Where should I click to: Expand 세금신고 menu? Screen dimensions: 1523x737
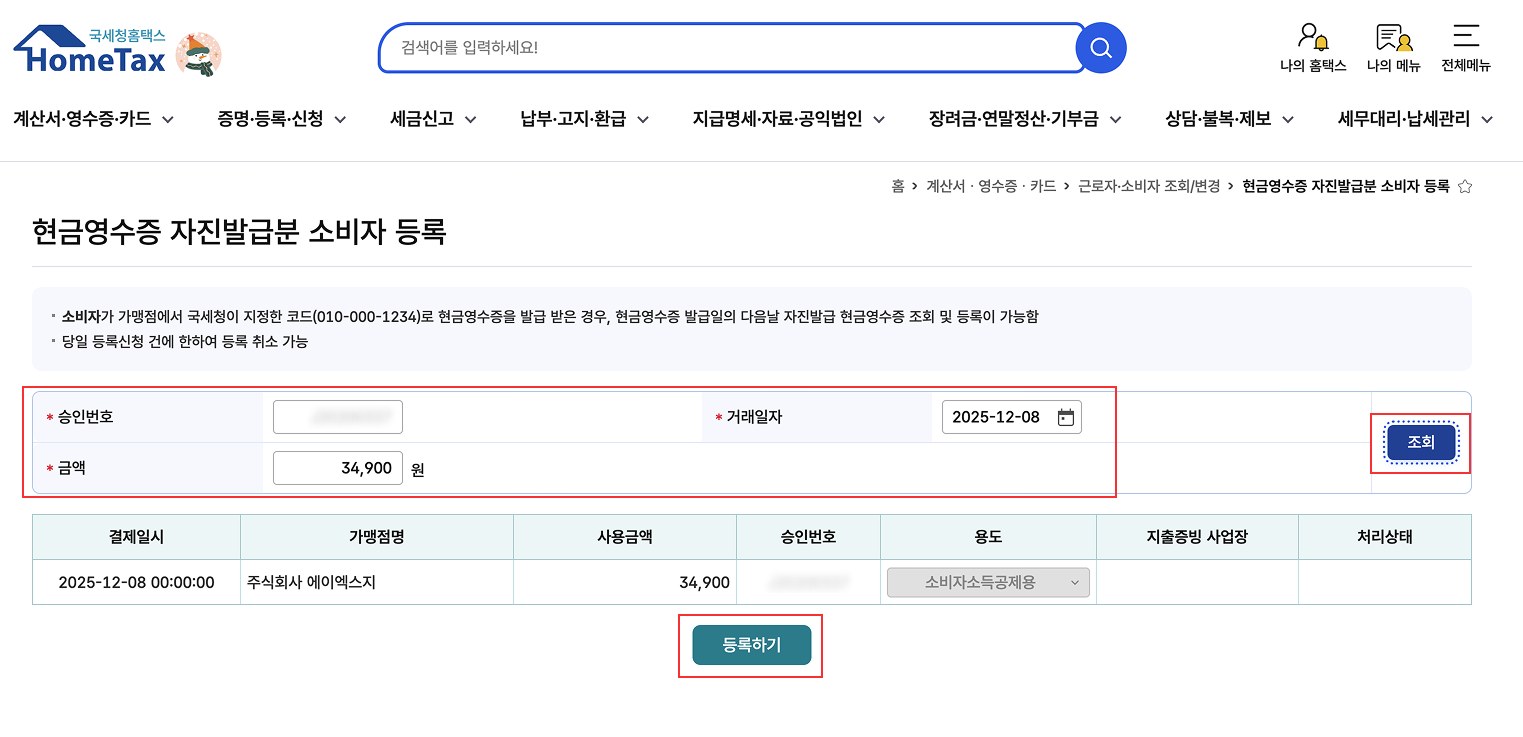[x=433, y=119]
